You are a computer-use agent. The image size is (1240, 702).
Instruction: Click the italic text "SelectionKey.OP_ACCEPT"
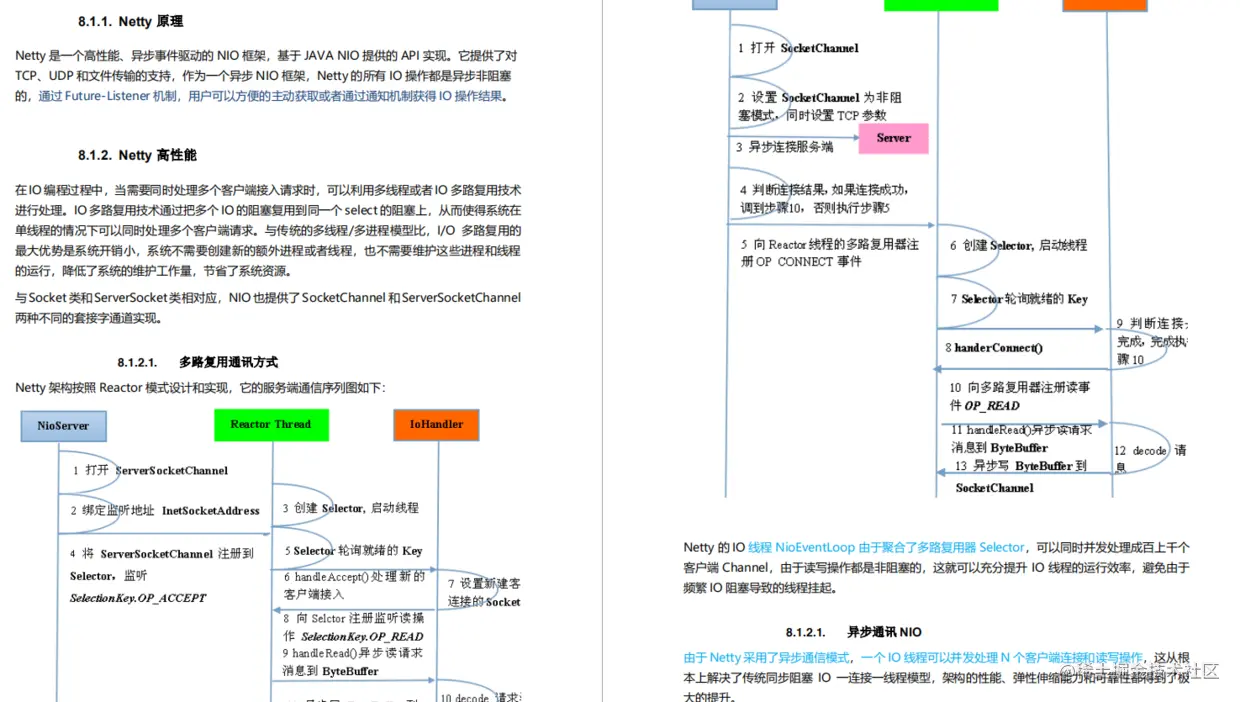tap(138, 598)
